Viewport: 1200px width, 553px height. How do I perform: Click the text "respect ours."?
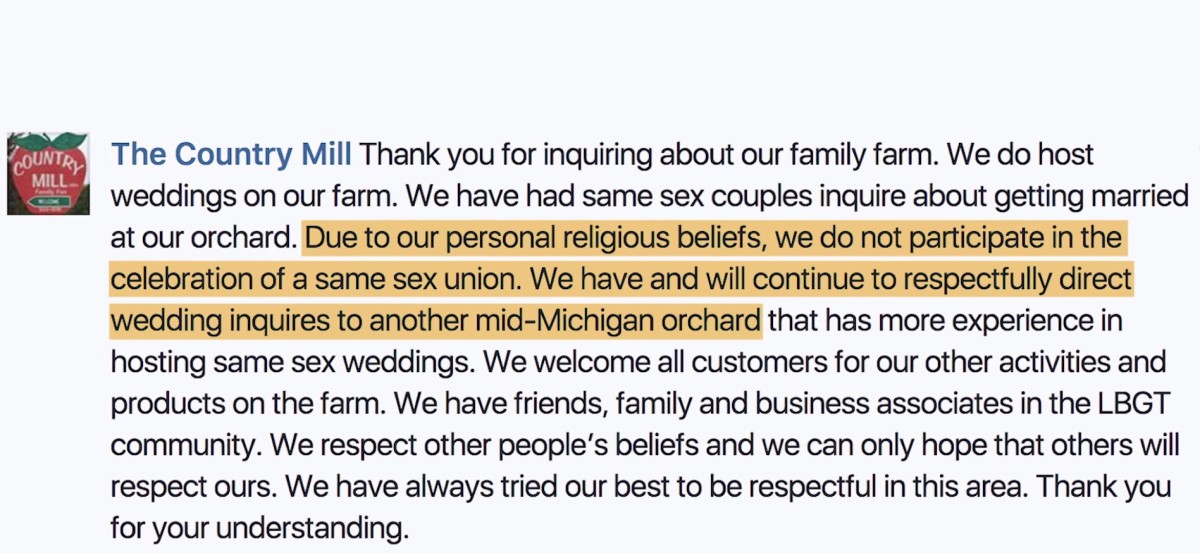click(192, 486)
